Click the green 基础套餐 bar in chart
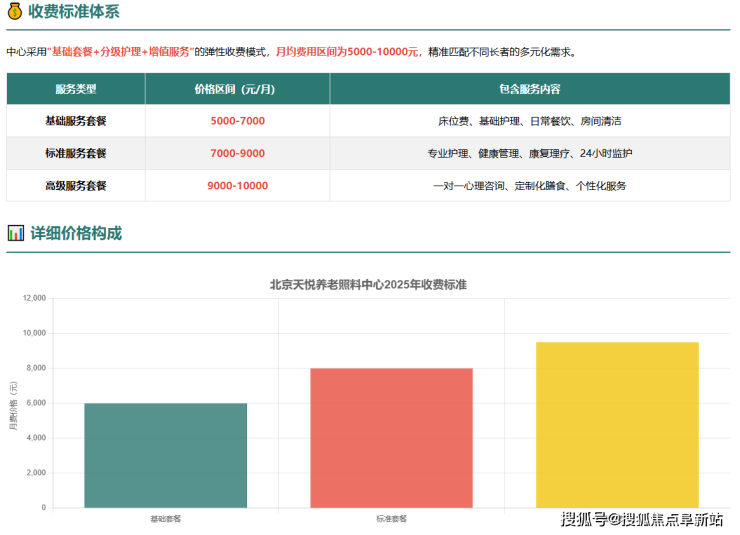Image resolution: width=740 pixels, height=535 pixels. tap(165, 455)
